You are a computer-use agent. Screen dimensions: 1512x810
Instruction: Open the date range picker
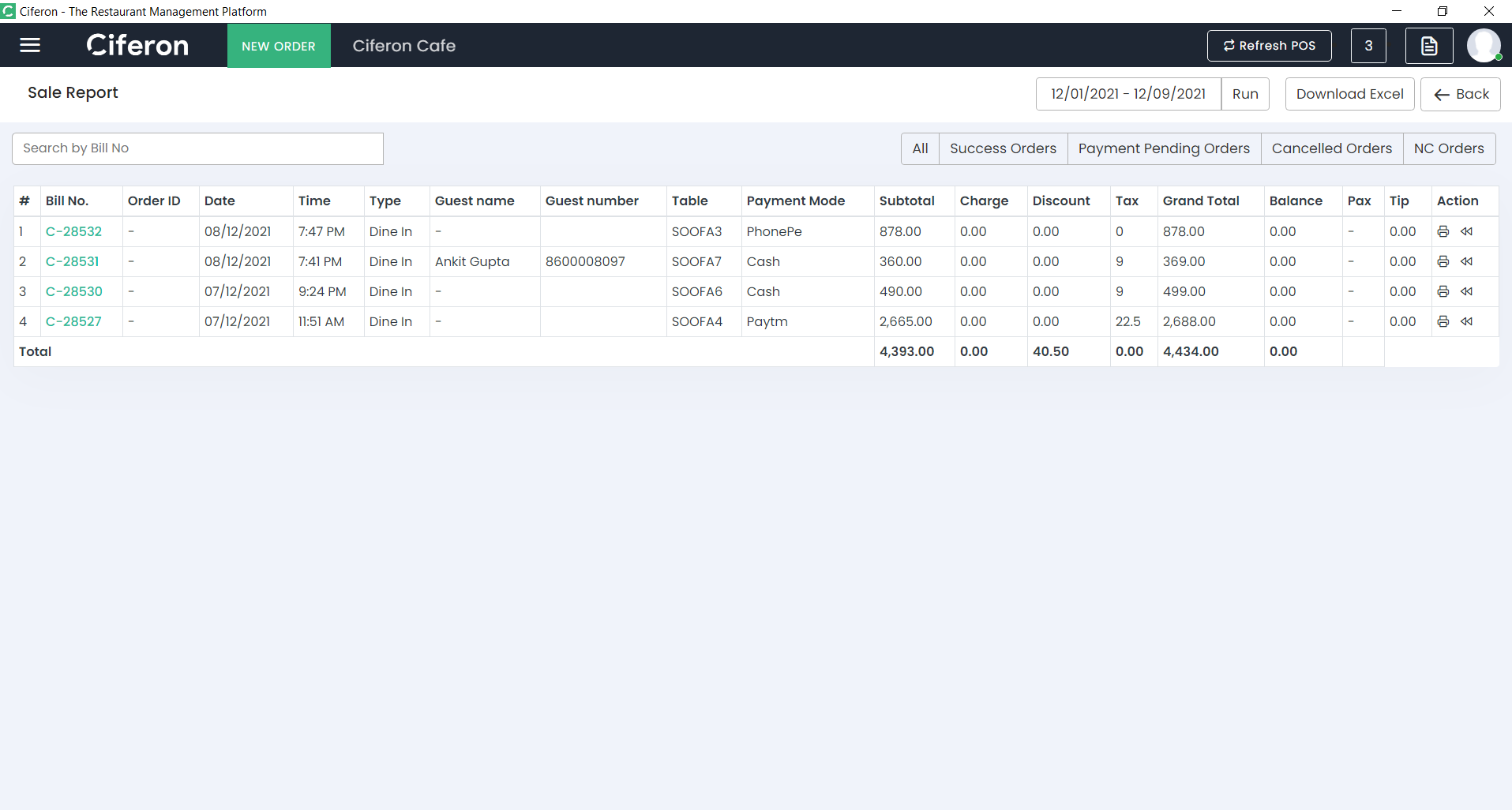1127,94
